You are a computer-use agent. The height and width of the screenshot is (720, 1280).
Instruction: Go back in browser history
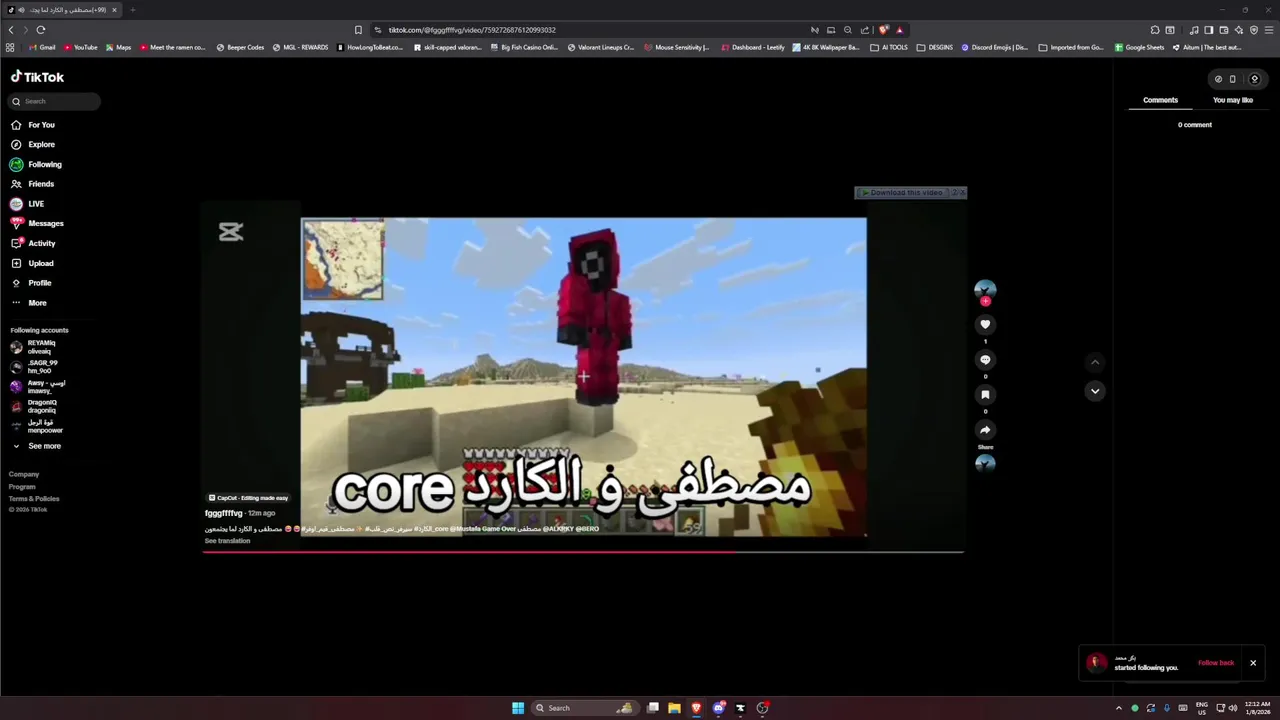click(11, 30)
